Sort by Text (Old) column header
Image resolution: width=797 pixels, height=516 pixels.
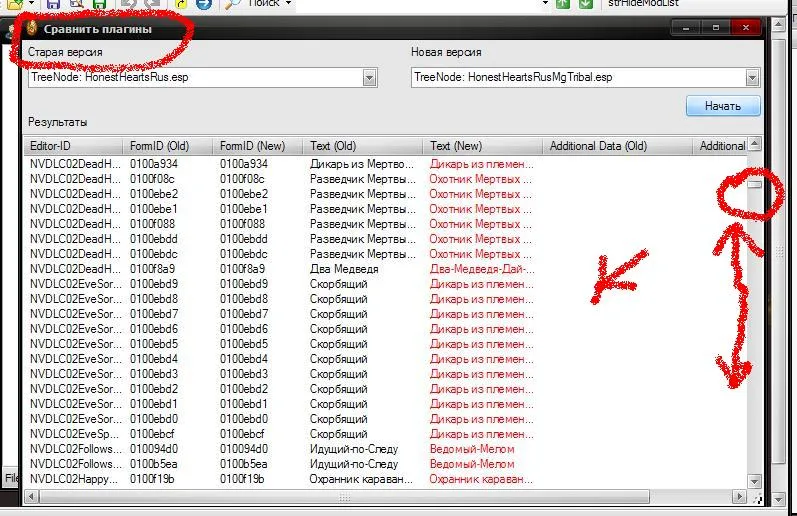tap(362, 146)
